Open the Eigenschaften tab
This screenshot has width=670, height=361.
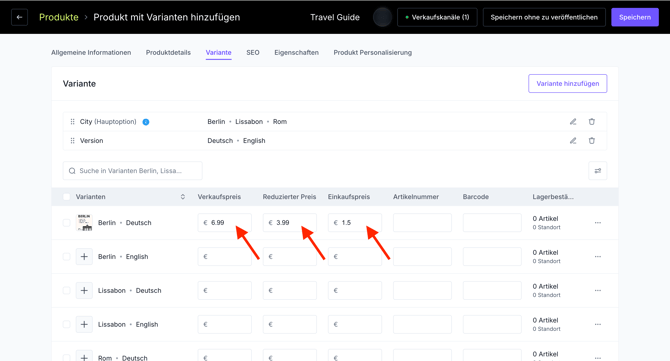pyautogui.click(x=297, y=53)
